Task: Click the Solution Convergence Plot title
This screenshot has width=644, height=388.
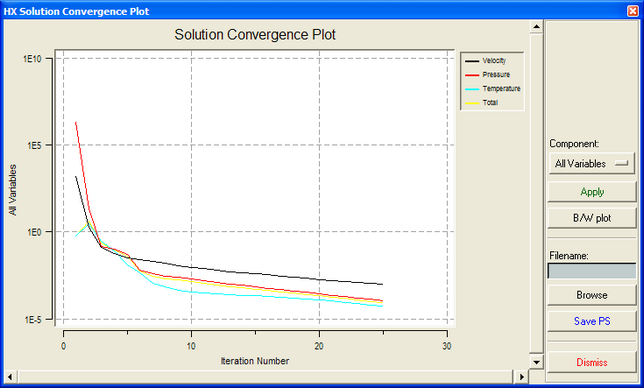Action: point(255,34)
